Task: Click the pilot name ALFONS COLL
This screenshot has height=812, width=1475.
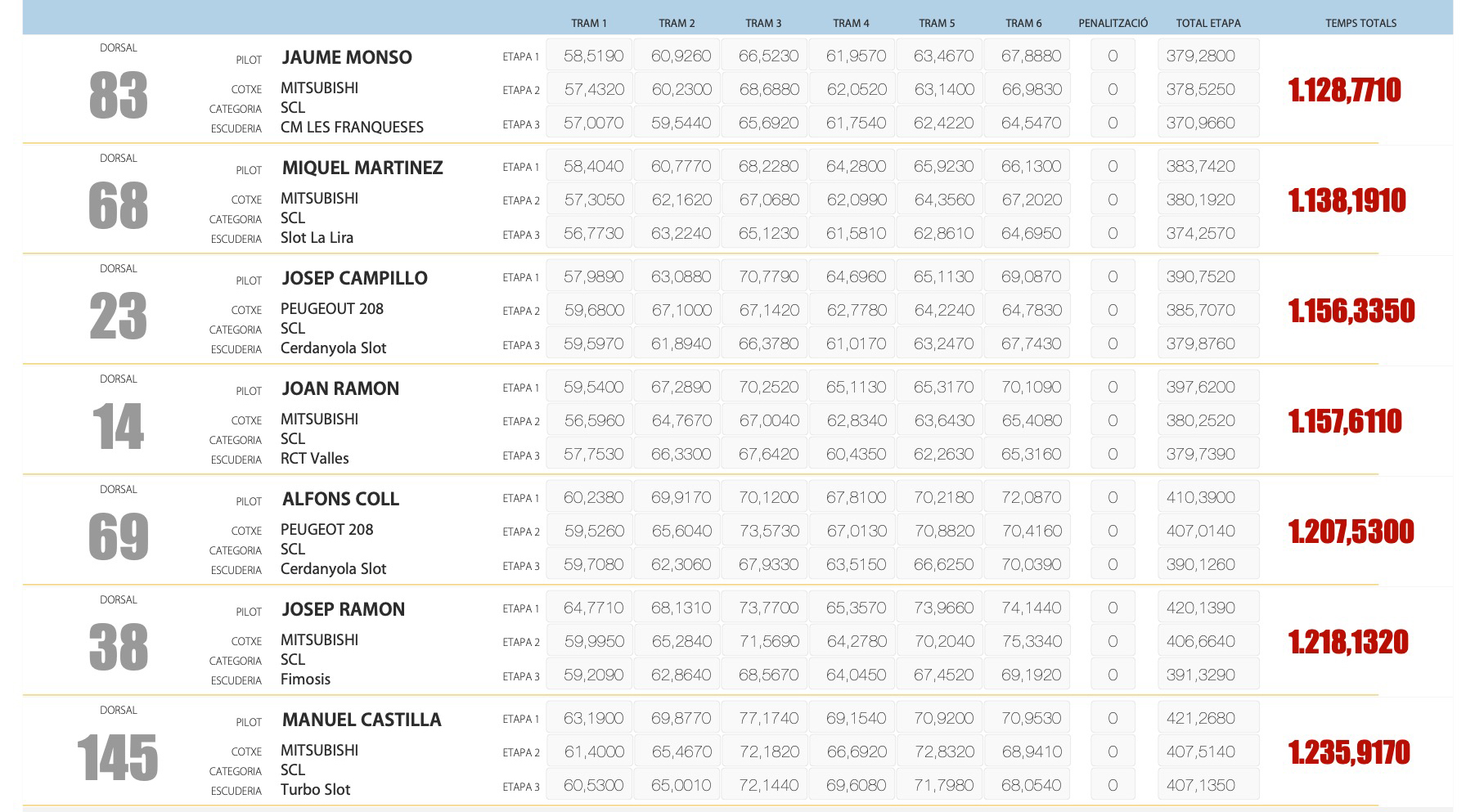Action: pos(340,499)
